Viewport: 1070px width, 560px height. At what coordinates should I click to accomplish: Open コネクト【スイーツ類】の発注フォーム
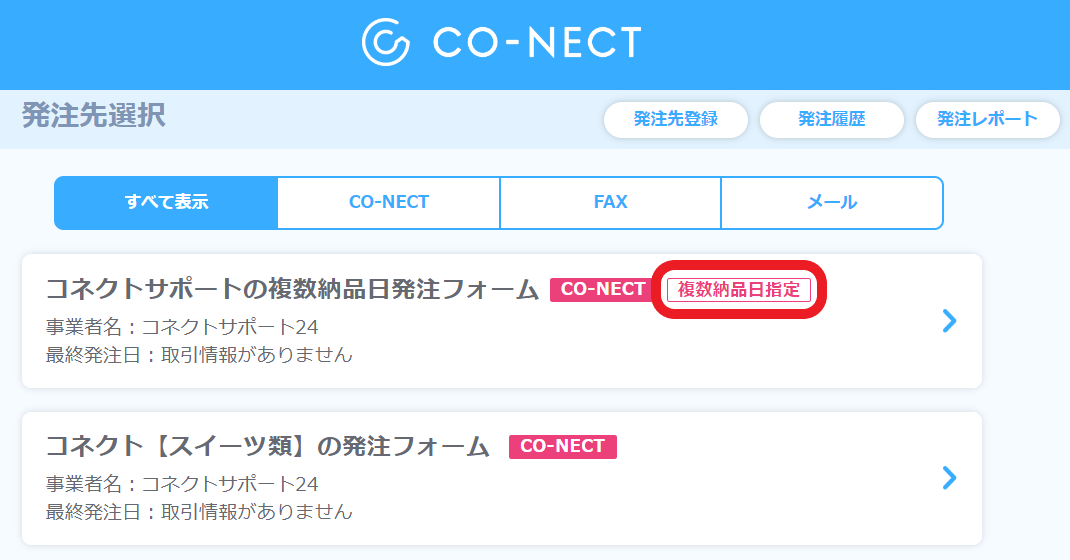[268, 446]
